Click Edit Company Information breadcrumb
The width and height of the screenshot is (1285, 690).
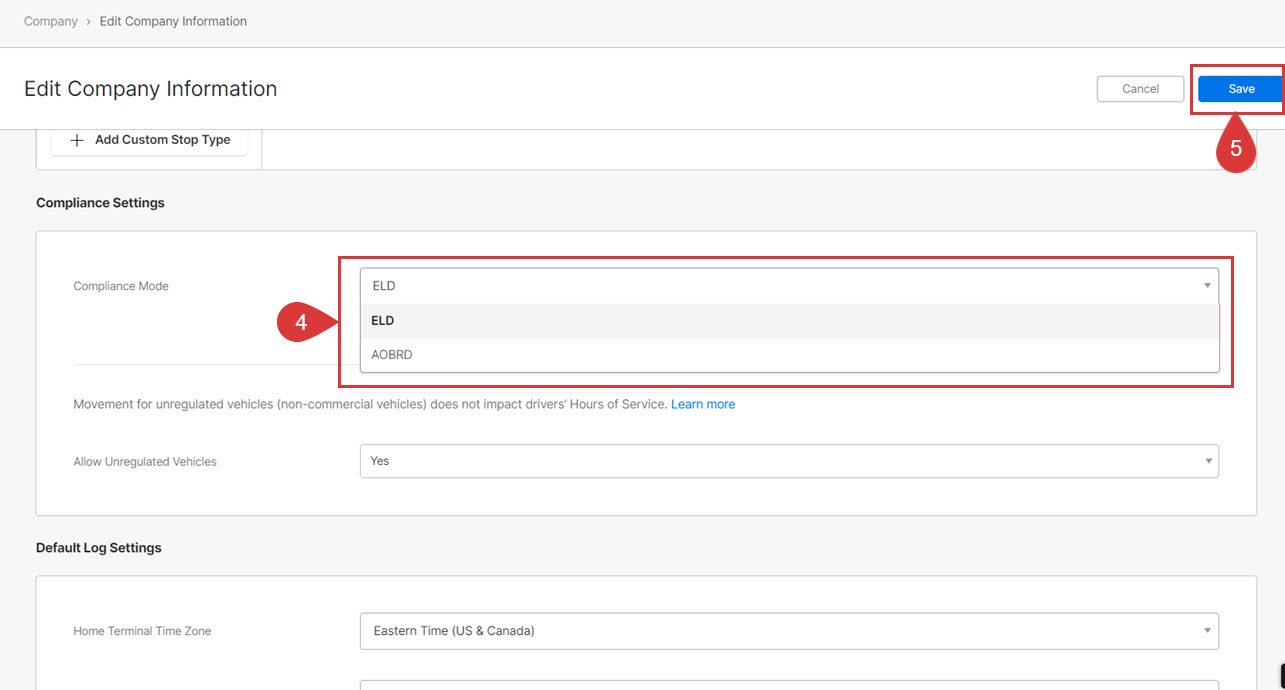(x=173, y=21)
